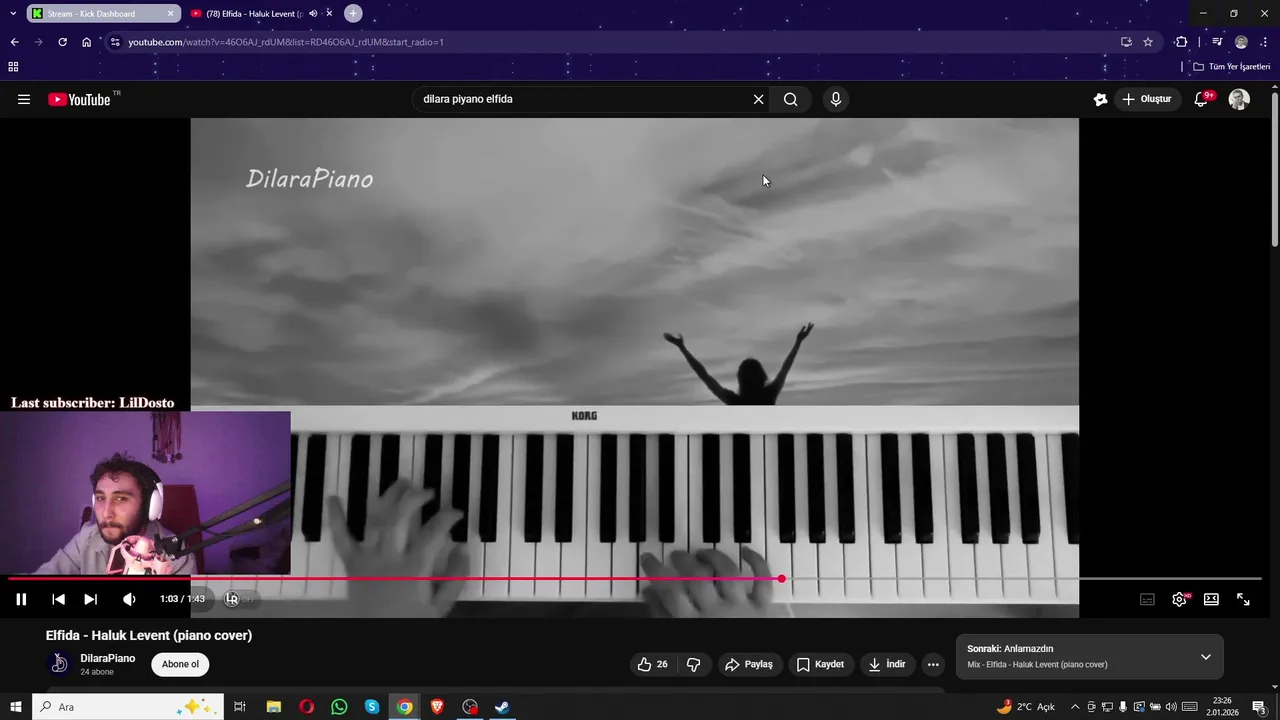Click the page vertical scrollbar

click(1275, 170)
